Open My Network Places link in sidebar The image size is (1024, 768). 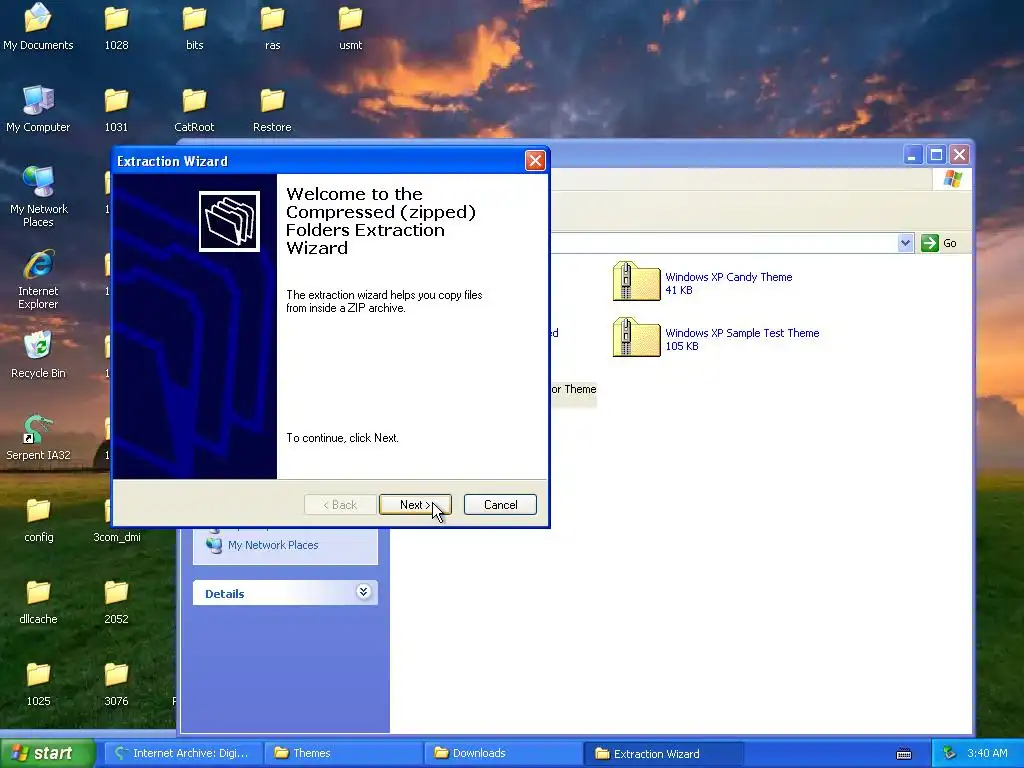273,545
